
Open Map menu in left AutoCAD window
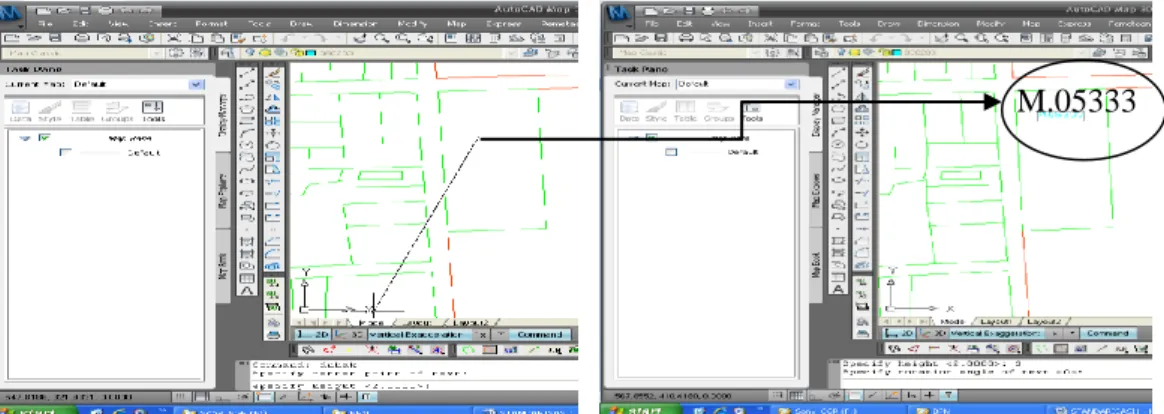click(x=457, y=24)
